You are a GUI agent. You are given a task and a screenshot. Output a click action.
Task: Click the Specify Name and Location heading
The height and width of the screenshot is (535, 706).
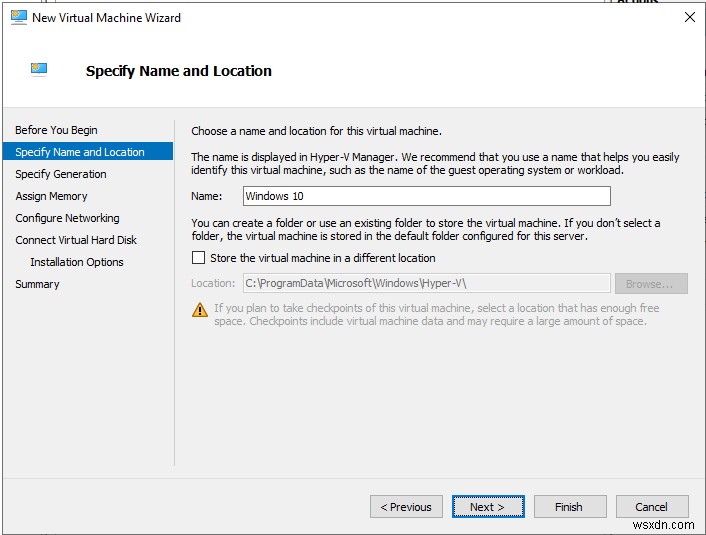[179, 71]
